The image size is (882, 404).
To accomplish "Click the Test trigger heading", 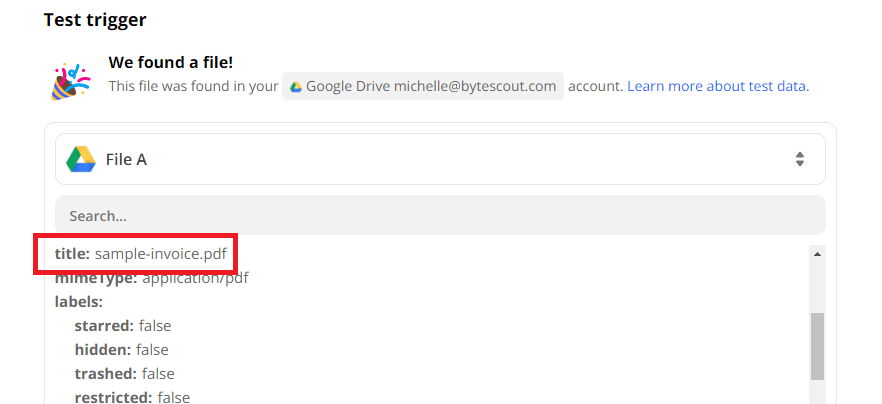I will [96, 19].
